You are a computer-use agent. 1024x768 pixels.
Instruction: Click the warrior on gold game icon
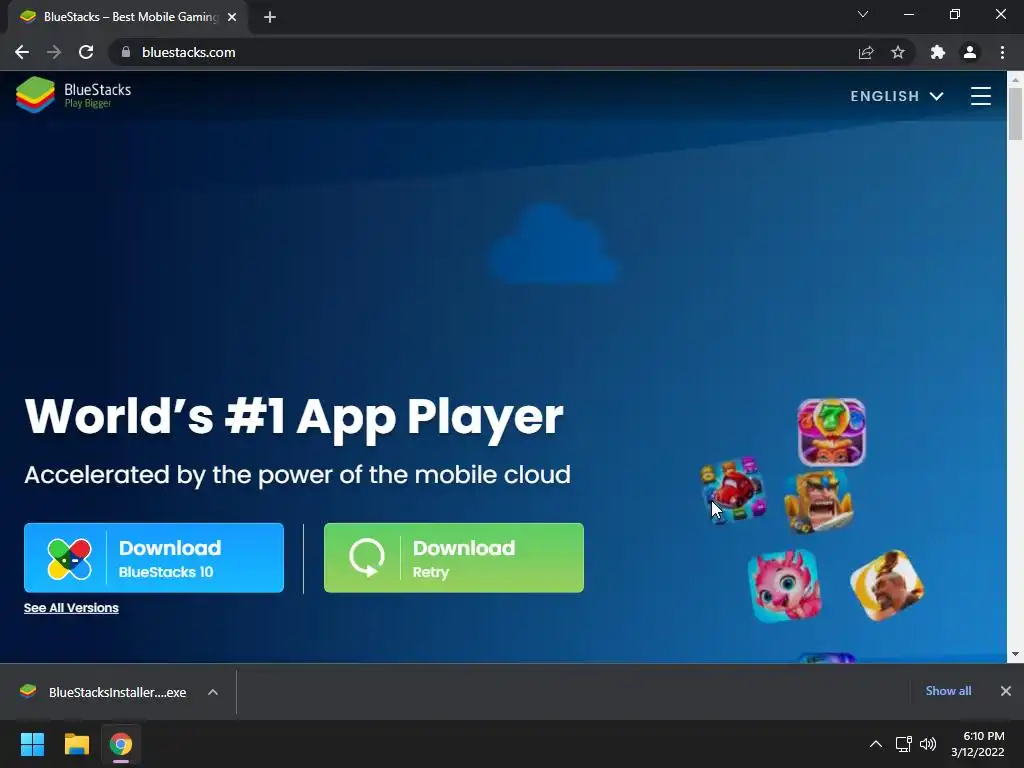tap(887, 585)
